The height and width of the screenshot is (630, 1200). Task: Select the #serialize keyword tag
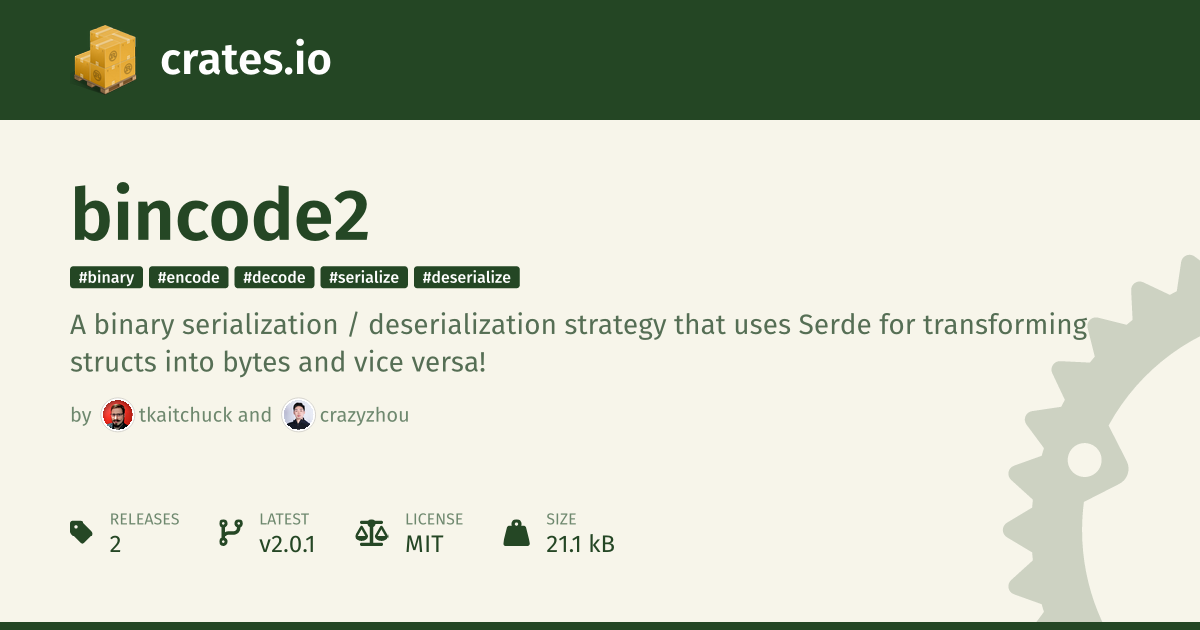(364, 278)
